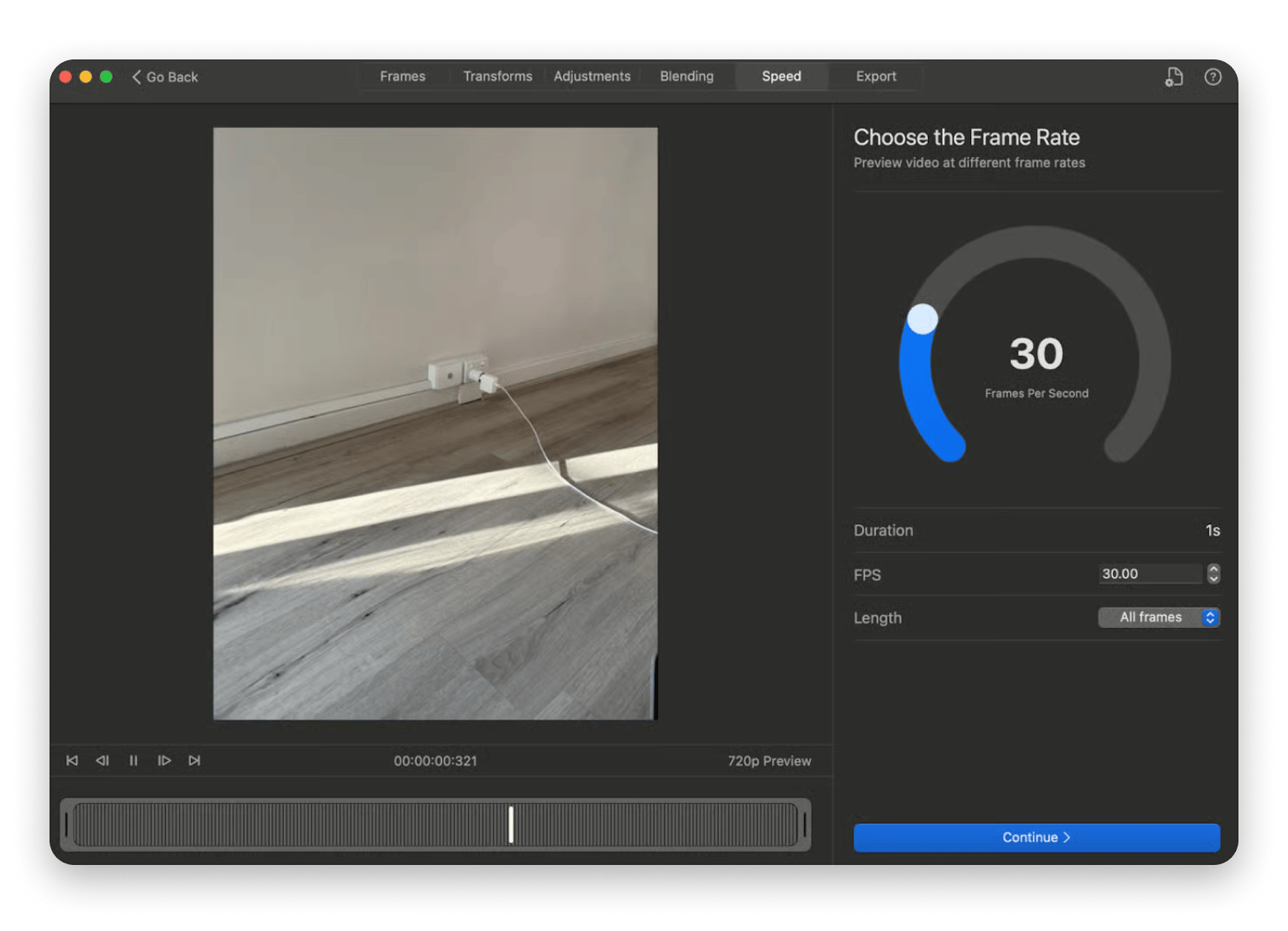This screenshot has width=1288, height=931.
Task: Jump to the last frame
Action: pyautogui.click(x=195, y=761)
